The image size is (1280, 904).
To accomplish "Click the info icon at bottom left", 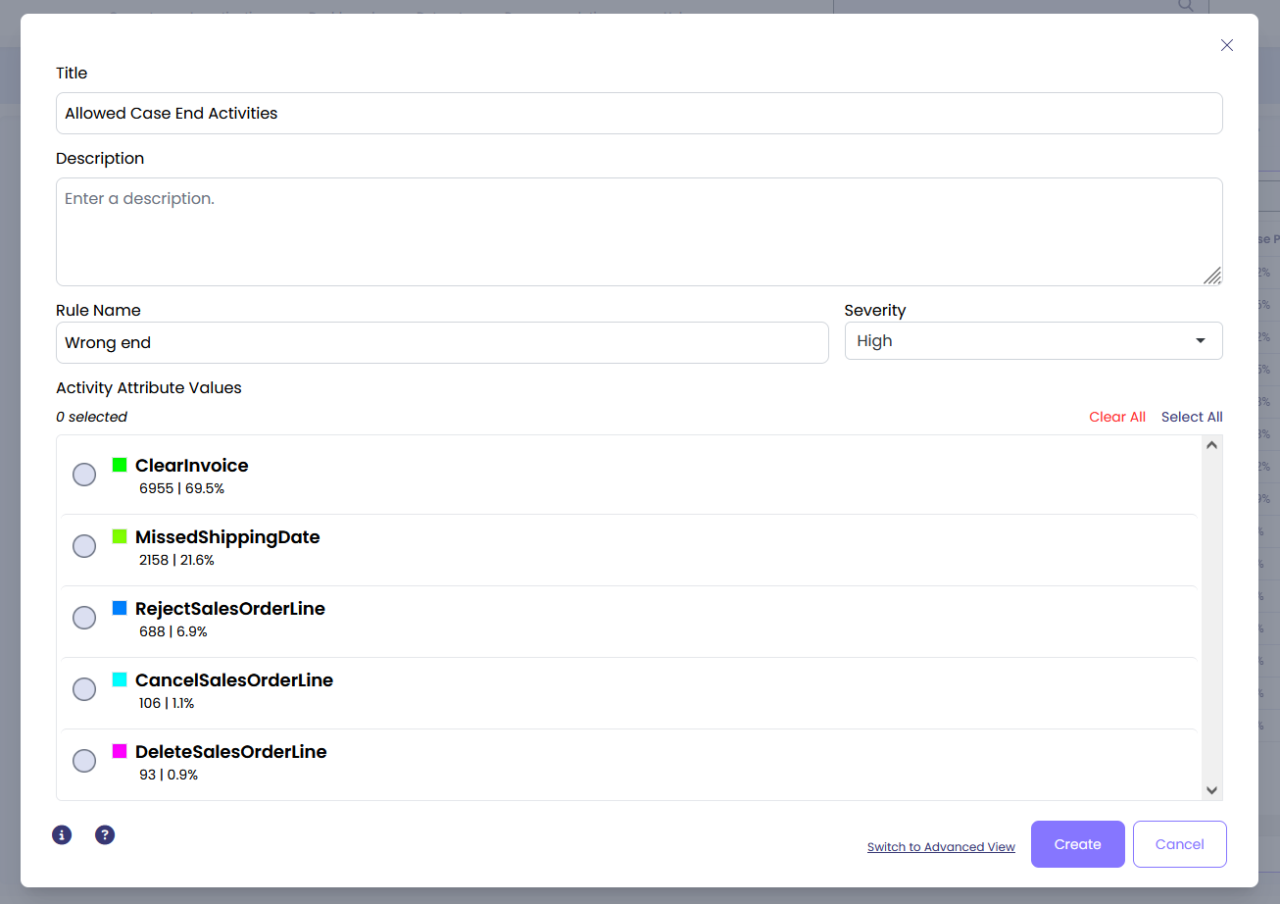I will coord(62,835).
